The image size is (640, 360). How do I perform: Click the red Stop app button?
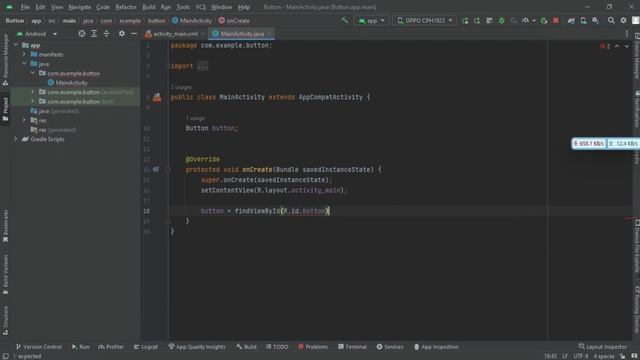click(x=556, y=20)
